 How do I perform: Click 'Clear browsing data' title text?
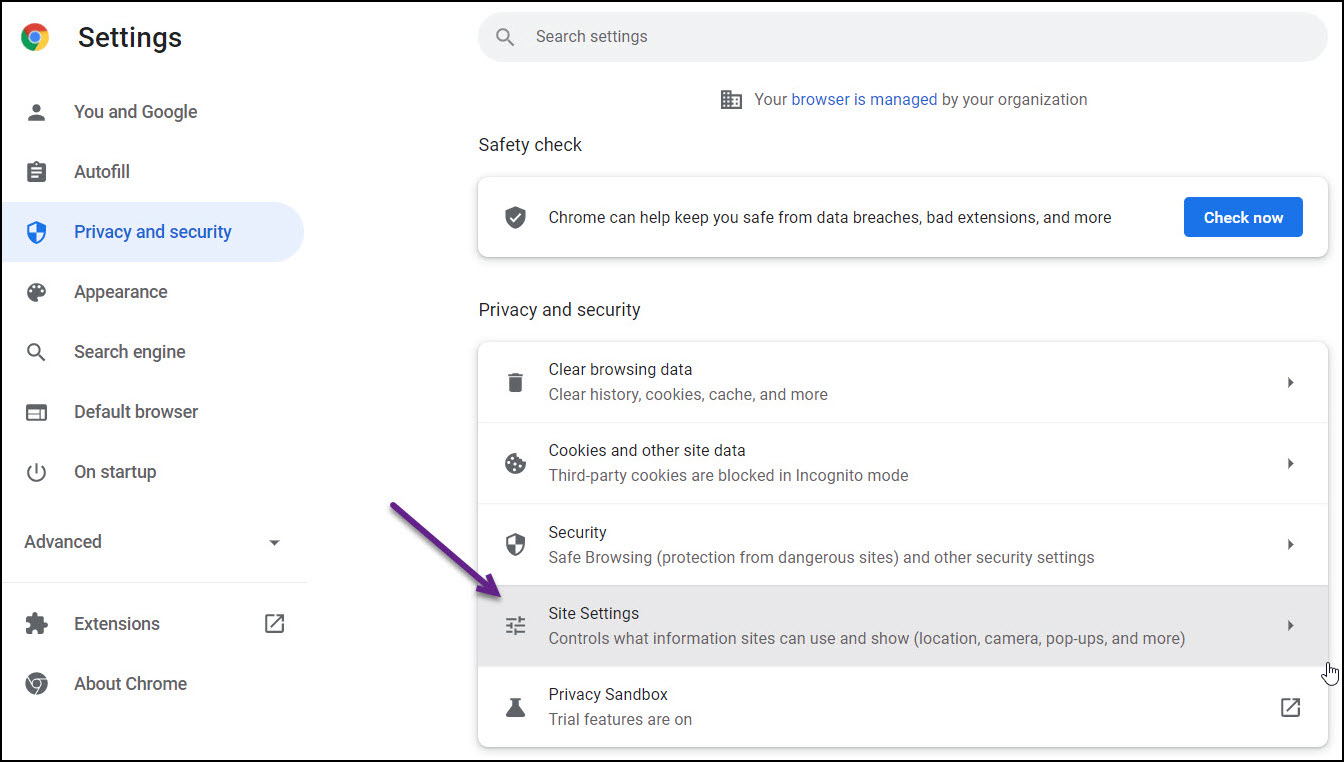pos(620,369)
